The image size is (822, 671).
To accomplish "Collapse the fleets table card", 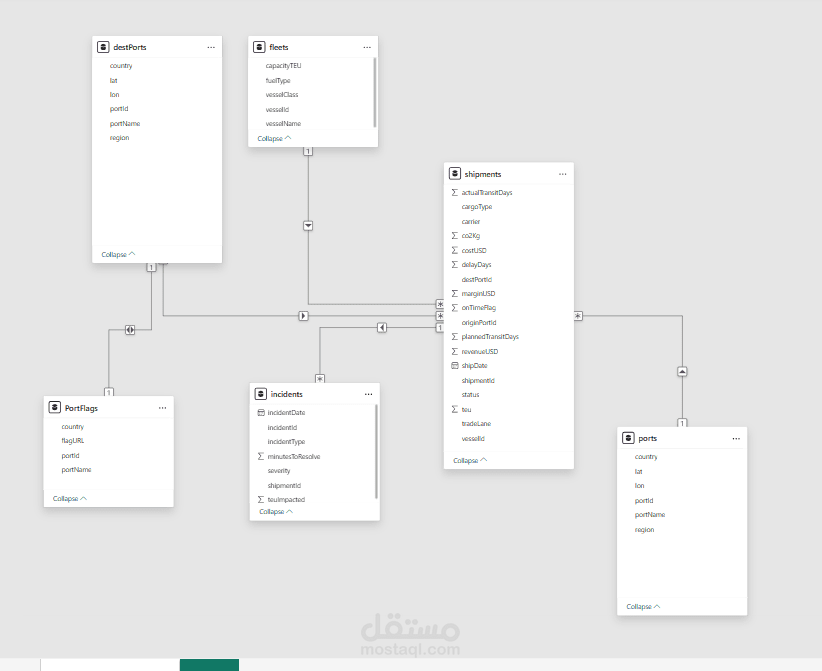I will (x=274, y=138).
